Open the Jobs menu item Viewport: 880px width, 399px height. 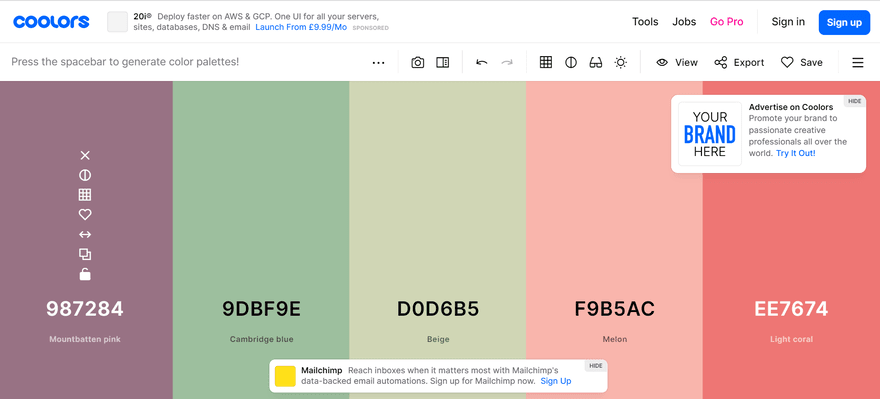pos(684,22)
